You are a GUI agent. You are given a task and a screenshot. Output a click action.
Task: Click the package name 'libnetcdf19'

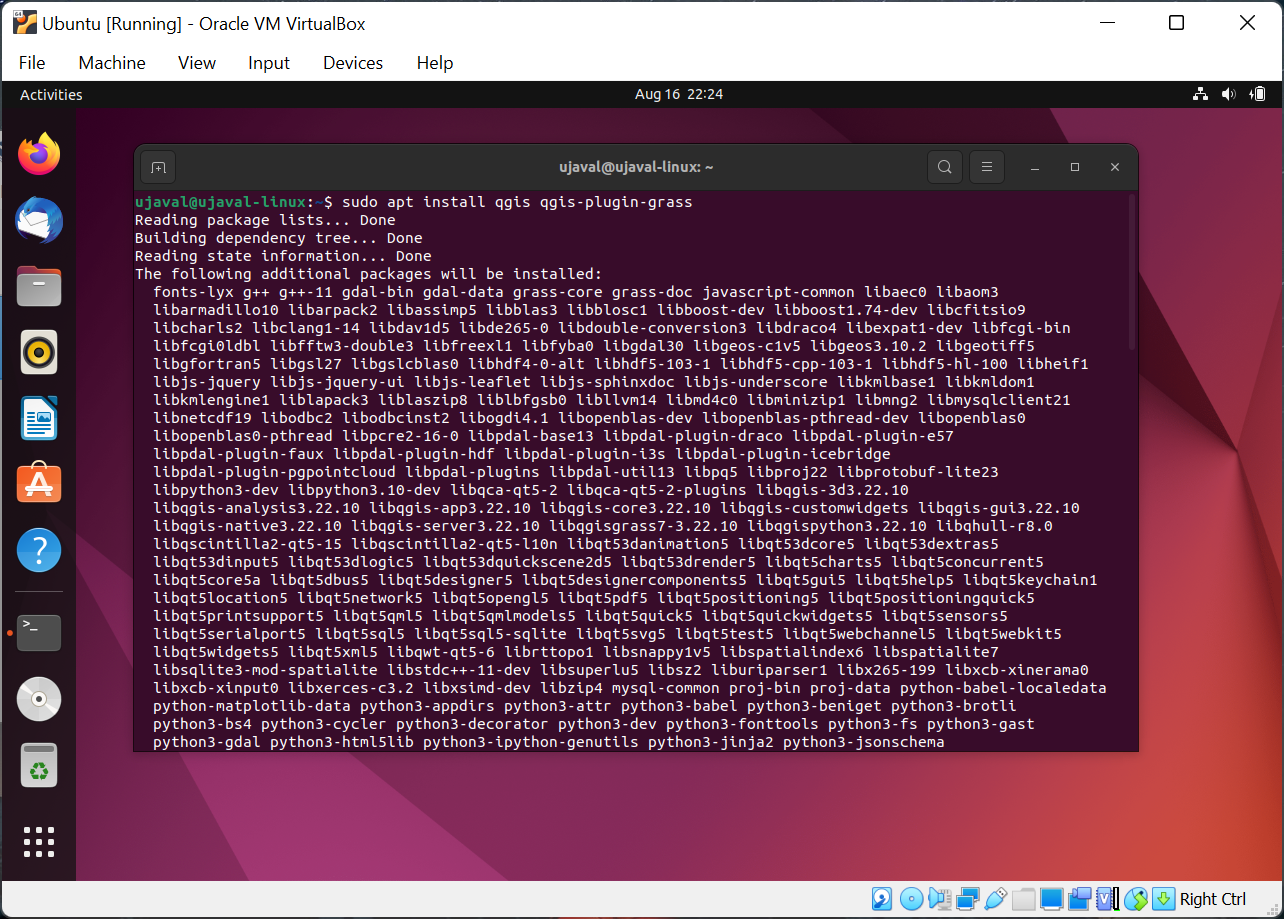click(202, 418)
